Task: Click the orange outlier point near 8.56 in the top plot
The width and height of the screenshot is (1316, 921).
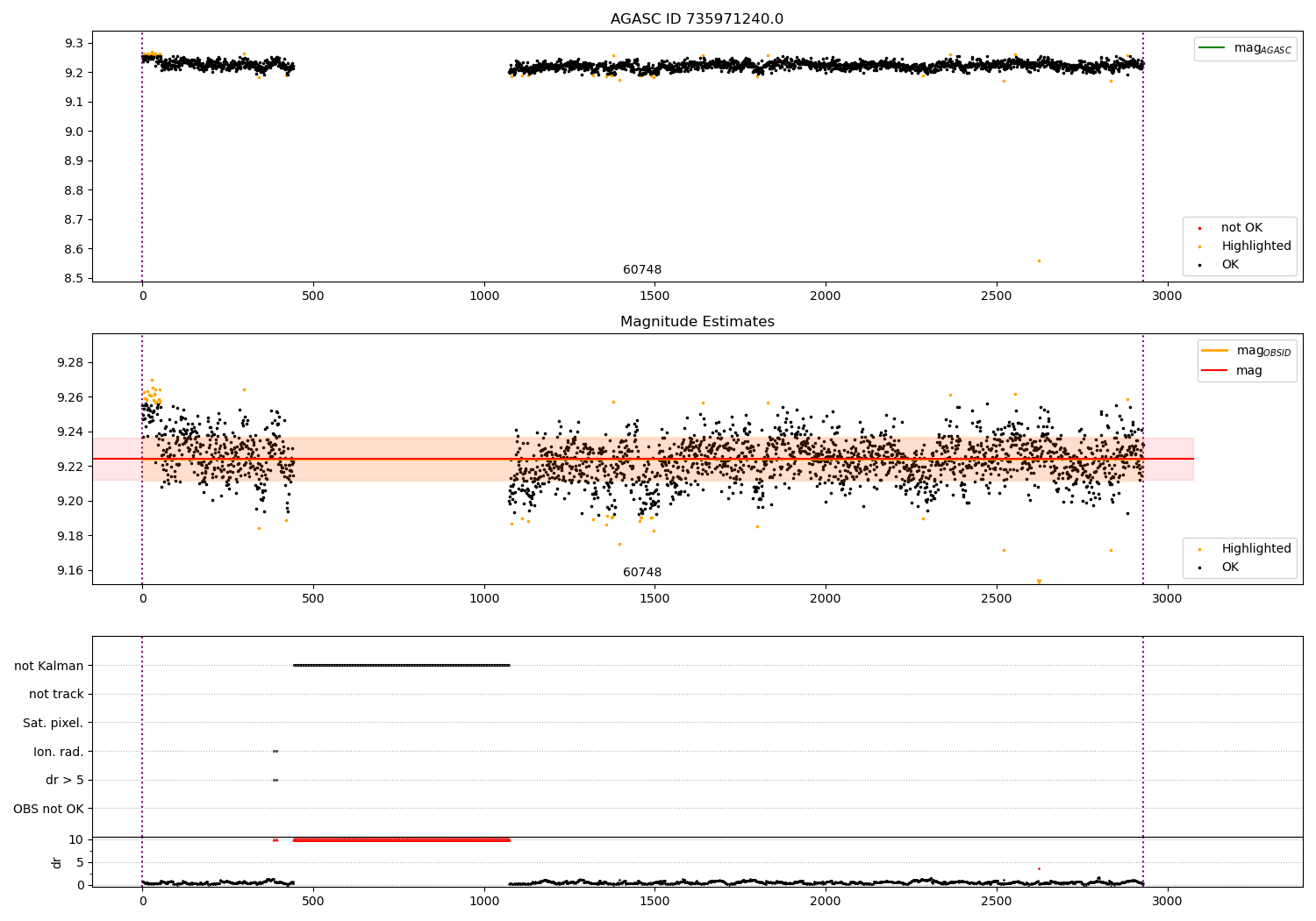Action: point(1039,261)
